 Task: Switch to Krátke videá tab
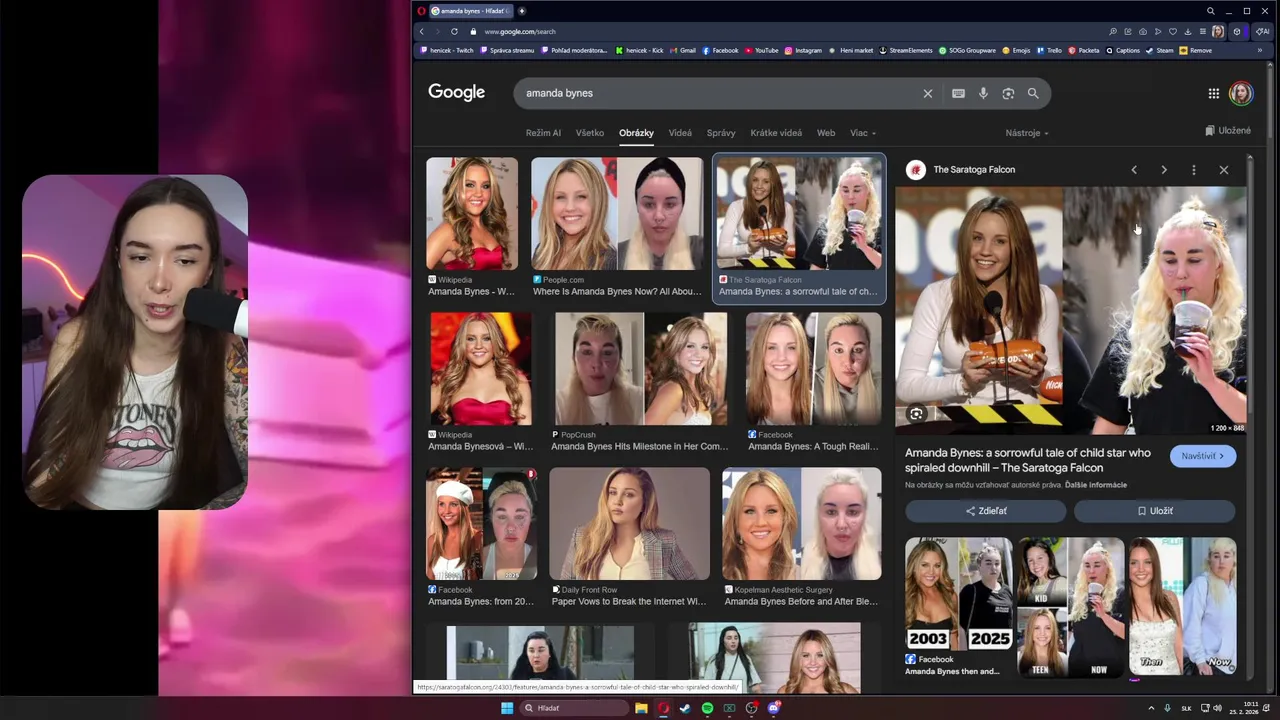click(x=776, y=133)
